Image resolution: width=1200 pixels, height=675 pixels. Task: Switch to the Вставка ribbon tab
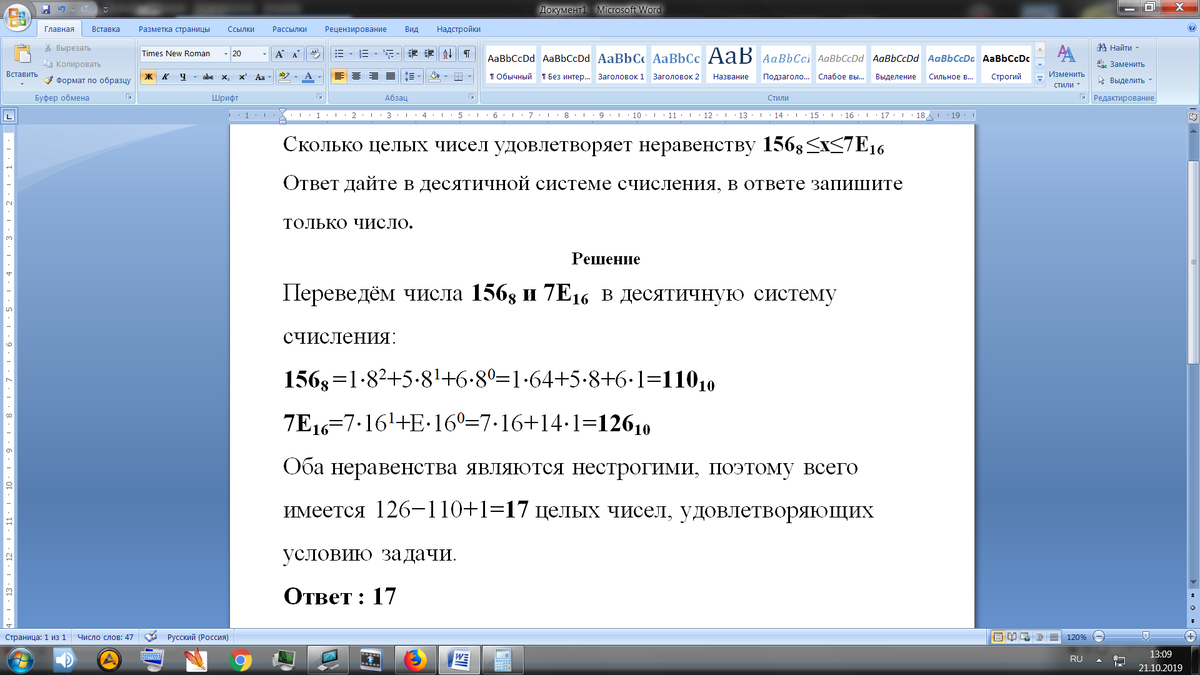click(105, 28)
